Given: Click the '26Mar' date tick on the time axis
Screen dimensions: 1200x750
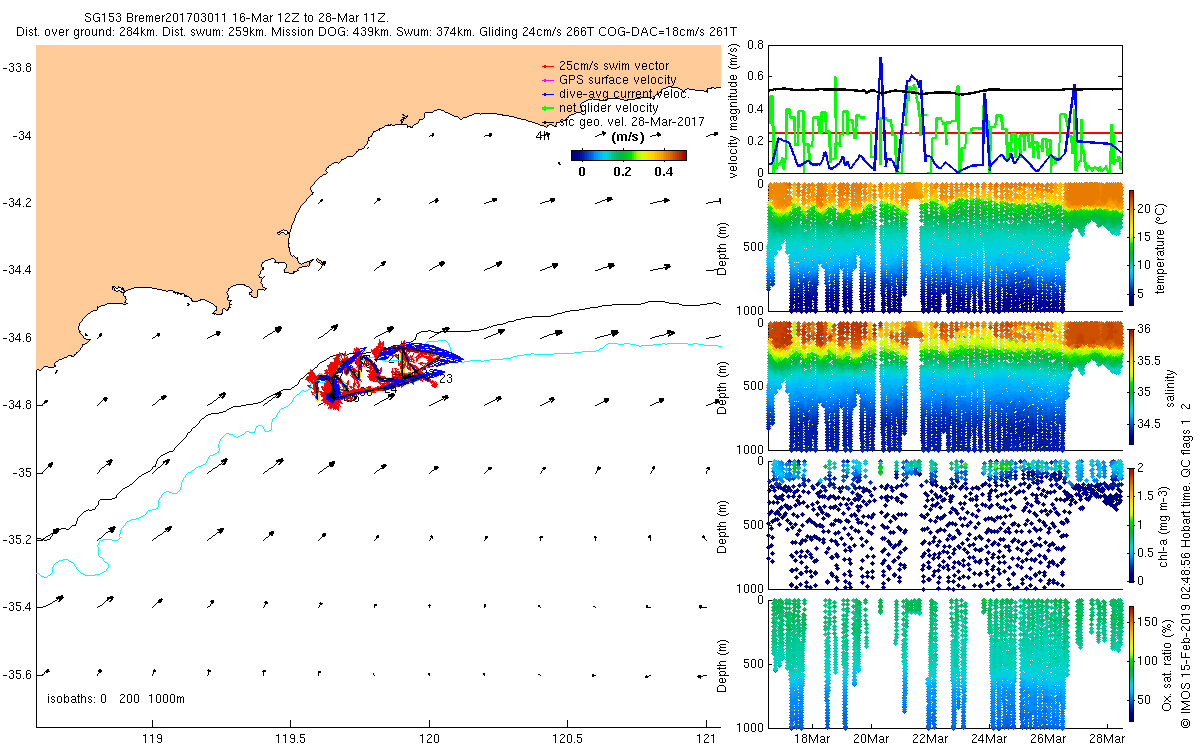Looking at the screenshot, I should click(x=1048, y=739).
